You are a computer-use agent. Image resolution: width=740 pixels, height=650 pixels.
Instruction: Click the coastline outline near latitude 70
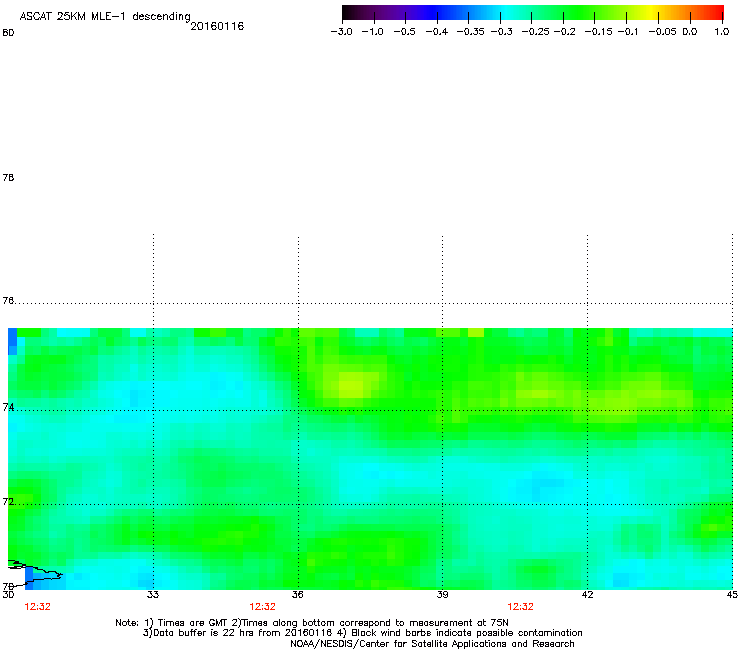(35, 572)
